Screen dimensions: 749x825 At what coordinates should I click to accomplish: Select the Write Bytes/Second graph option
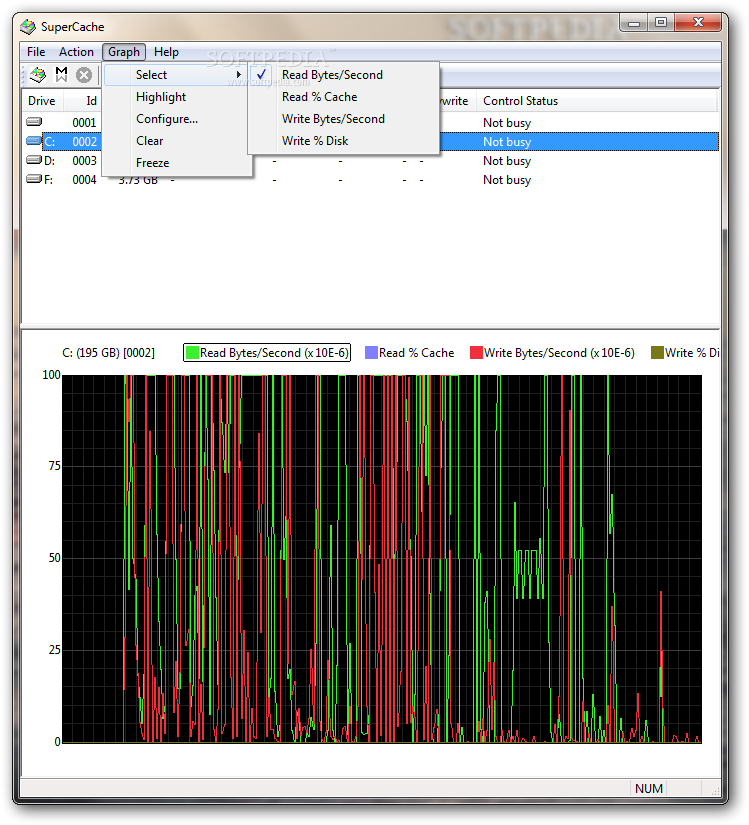coord(344,119)
